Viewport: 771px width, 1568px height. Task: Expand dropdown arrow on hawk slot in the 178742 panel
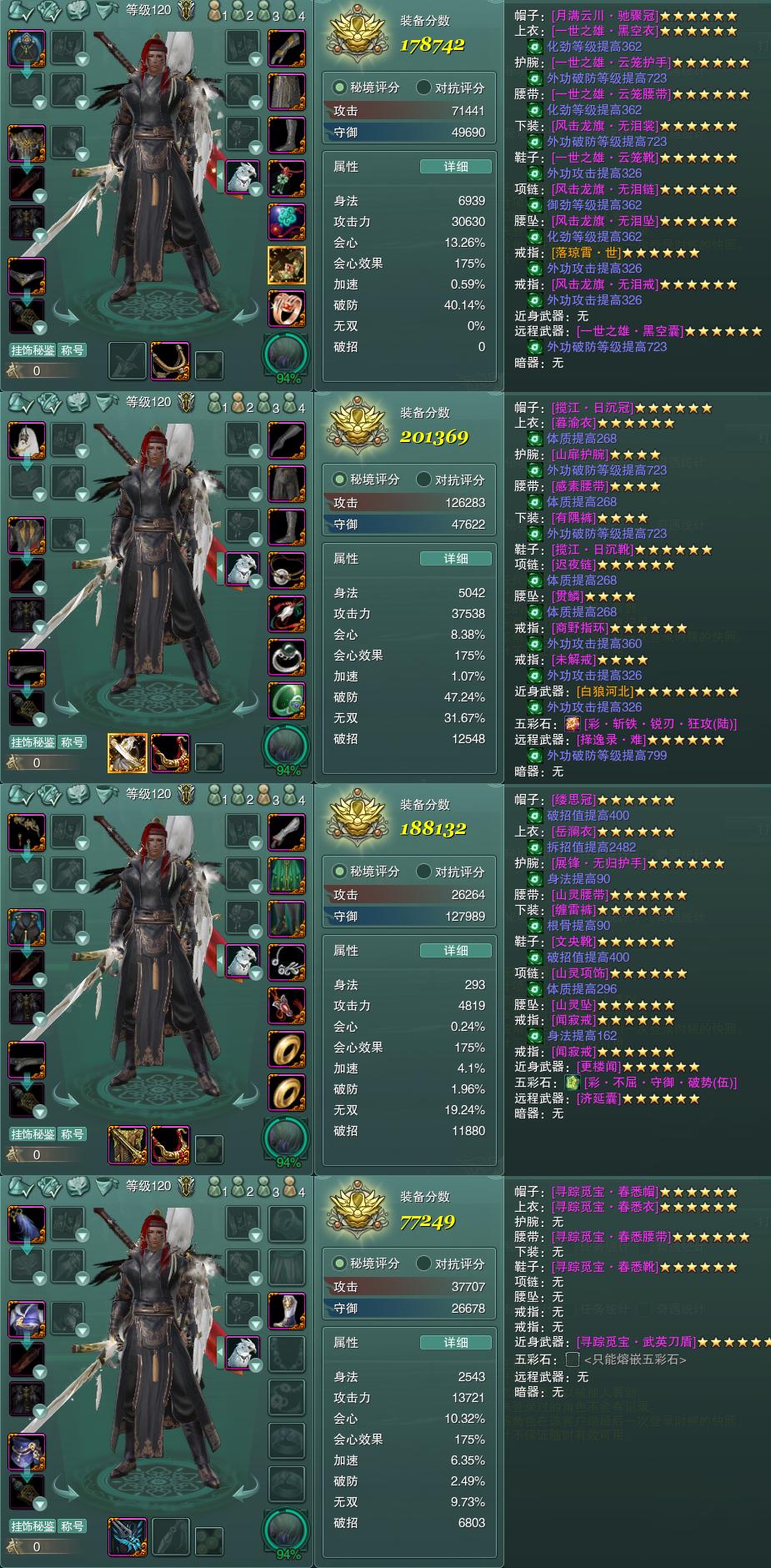click(x=256, y=188)
